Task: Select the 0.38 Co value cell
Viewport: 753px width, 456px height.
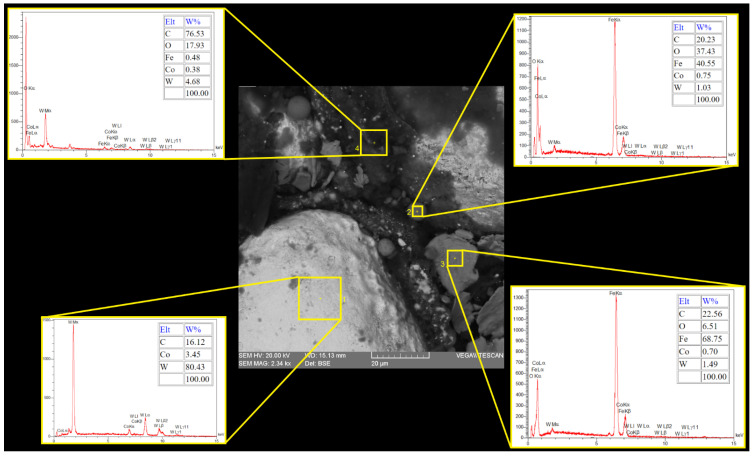Action: (x=197, y=70)
